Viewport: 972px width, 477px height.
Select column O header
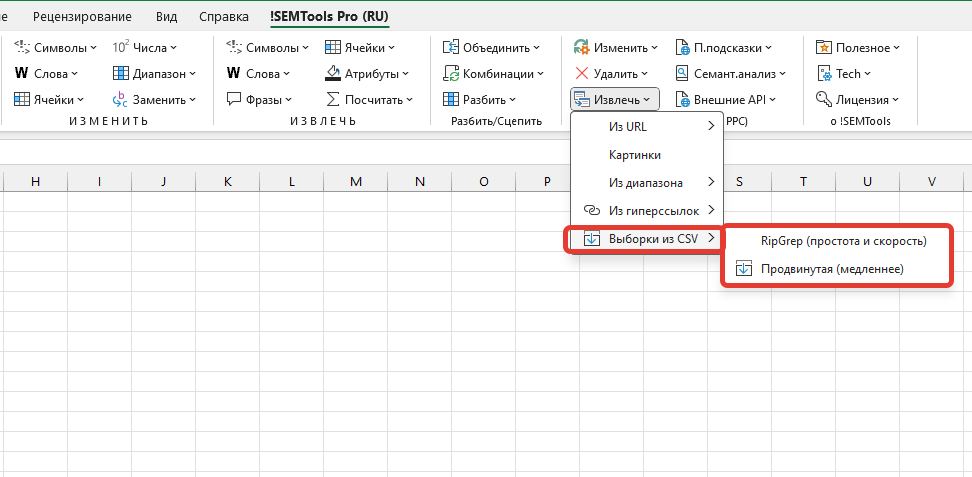pyautogui.click(x=484, y=181)
